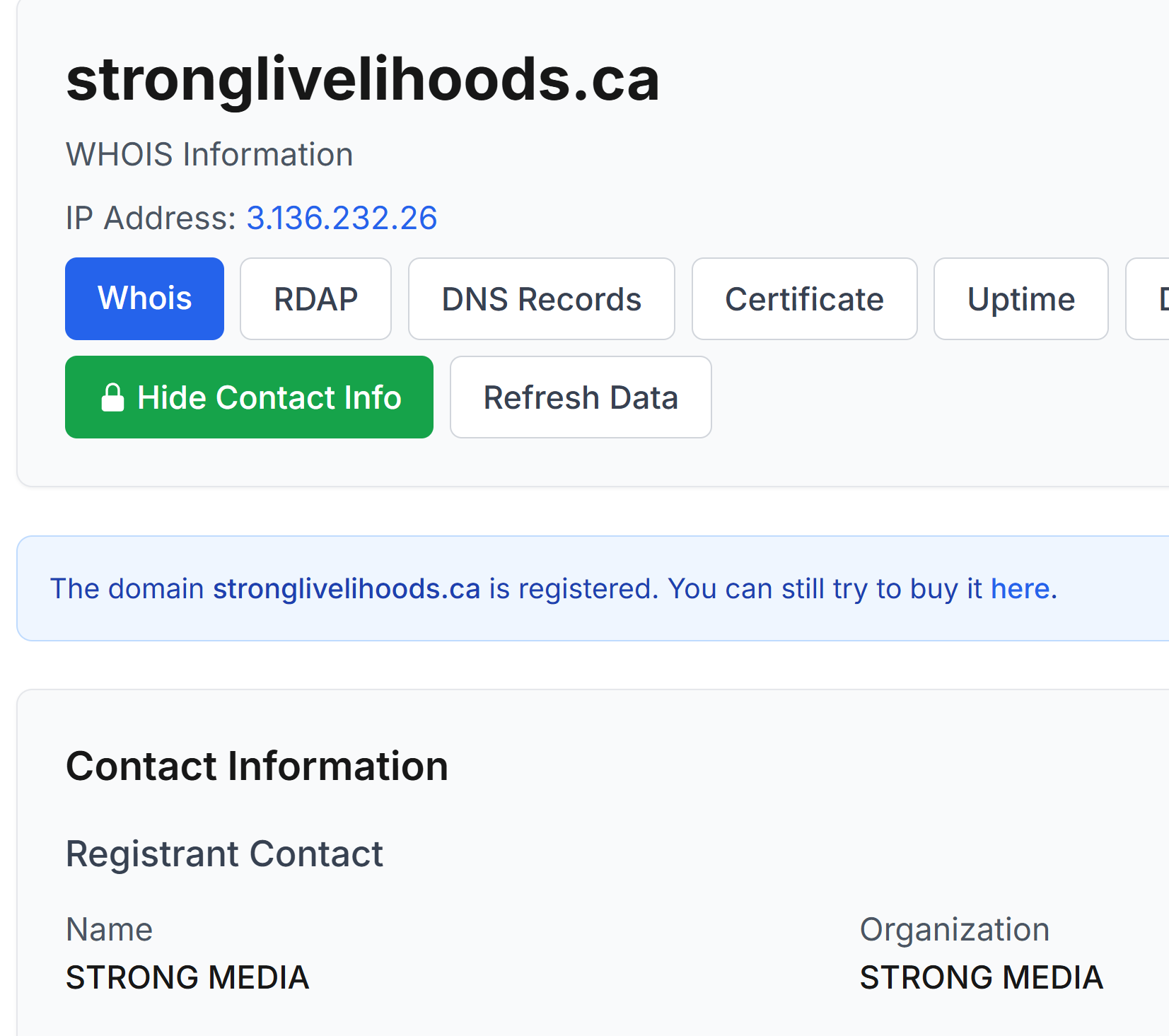The image size is (1169, 1036).
Task: Follow the "here" link to buy the domain
Action: [1020, 588]
